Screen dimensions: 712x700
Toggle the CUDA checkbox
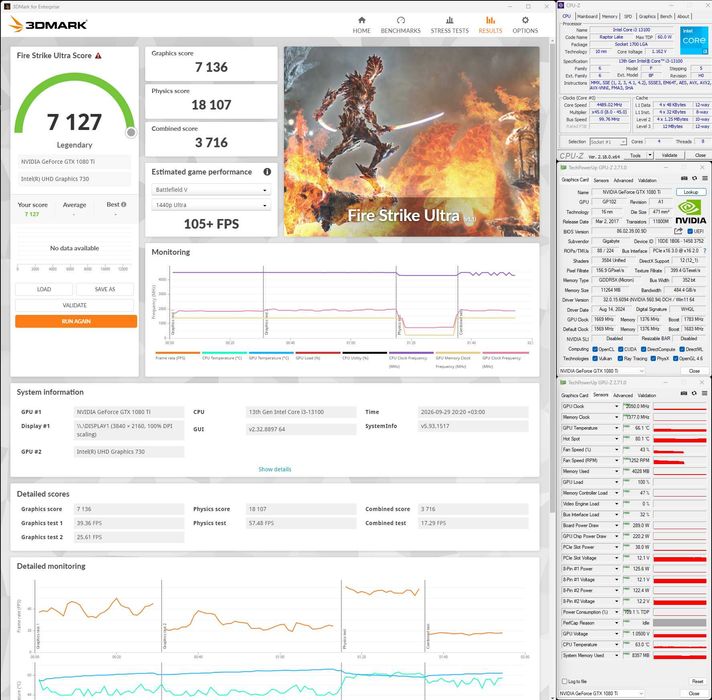pyautogui.click(x=620, y=349)
